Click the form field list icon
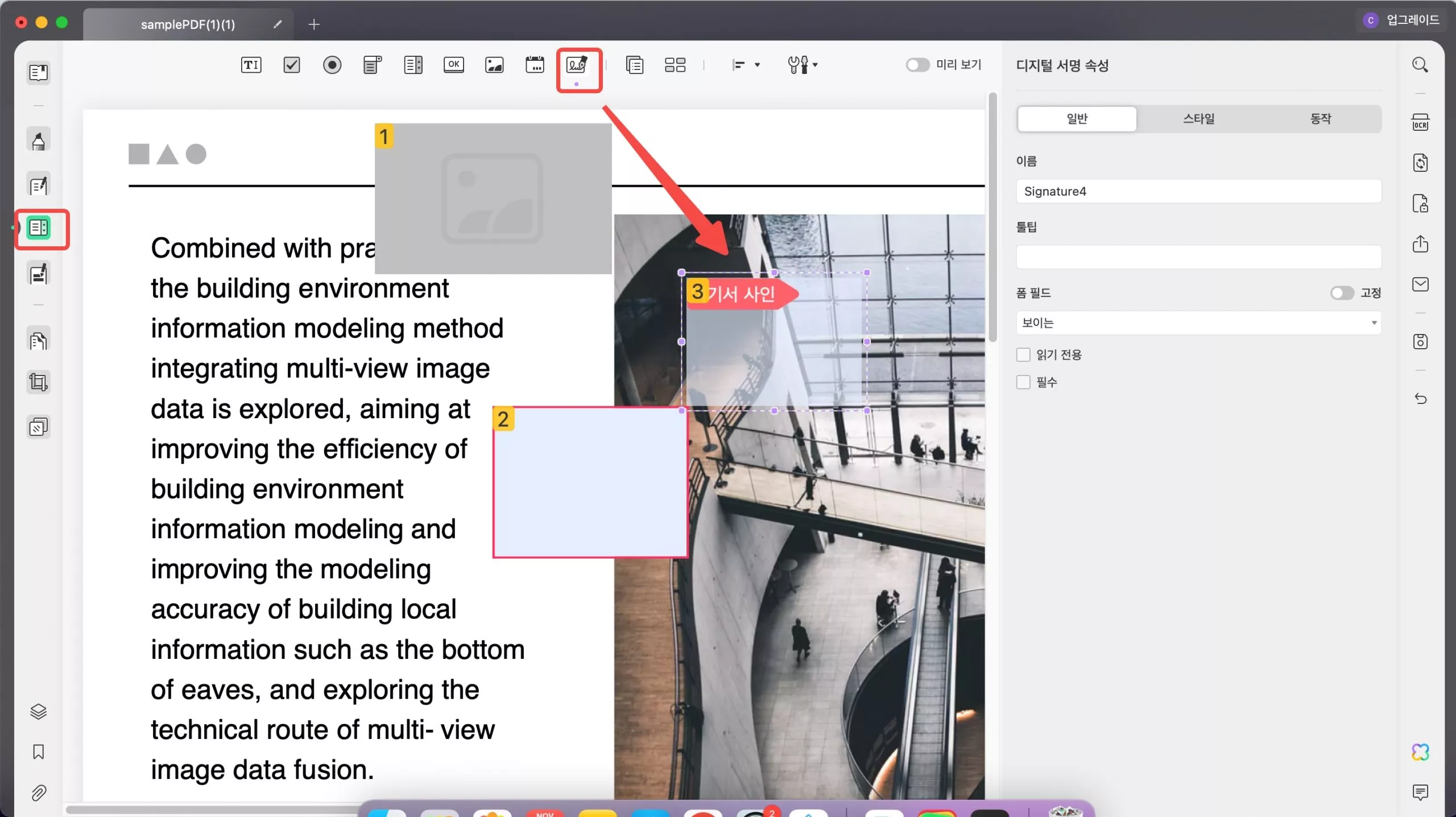 [x=635, y=65]
